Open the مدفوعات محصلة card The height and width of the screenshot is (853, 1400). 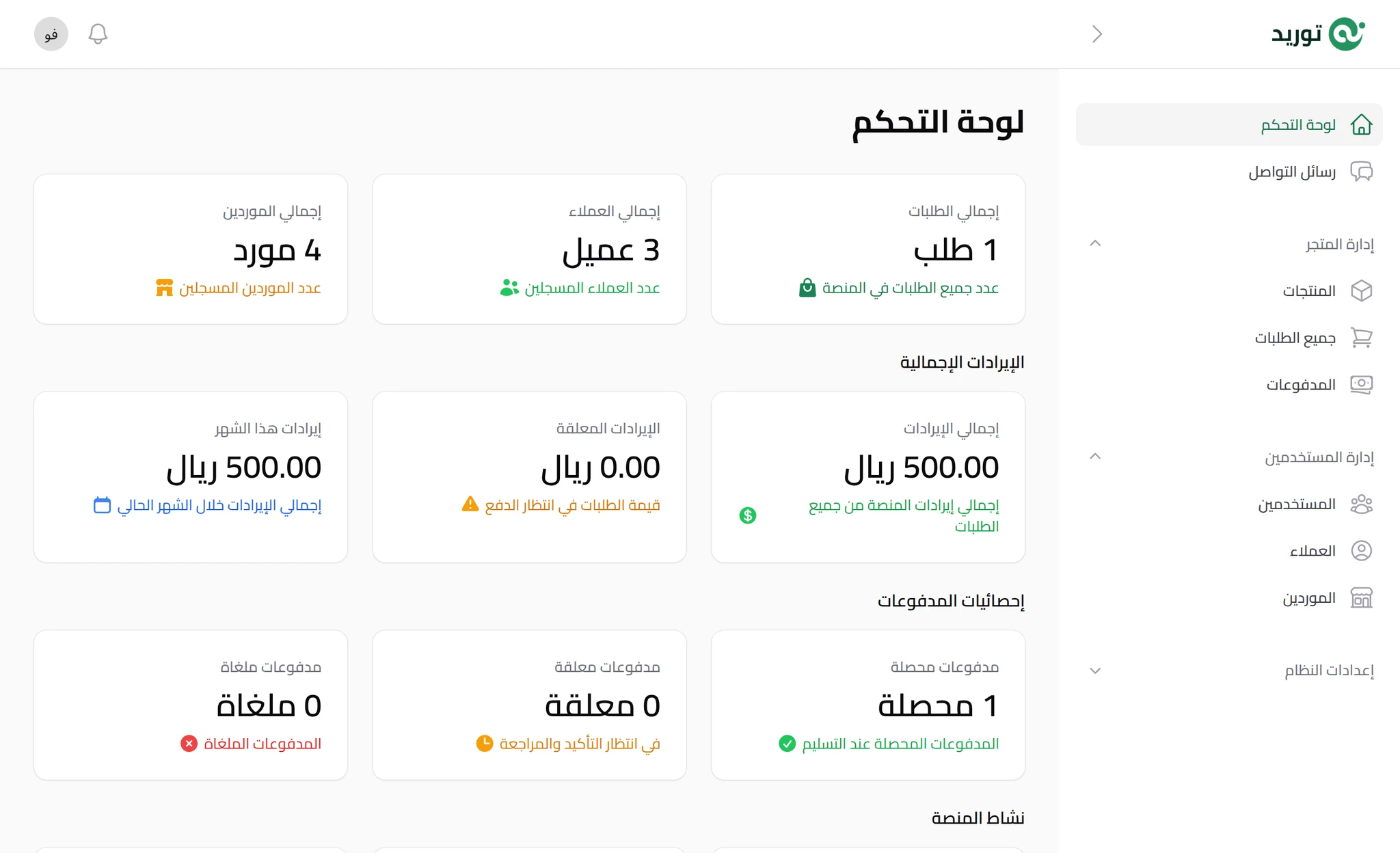(x=867, y=705)
